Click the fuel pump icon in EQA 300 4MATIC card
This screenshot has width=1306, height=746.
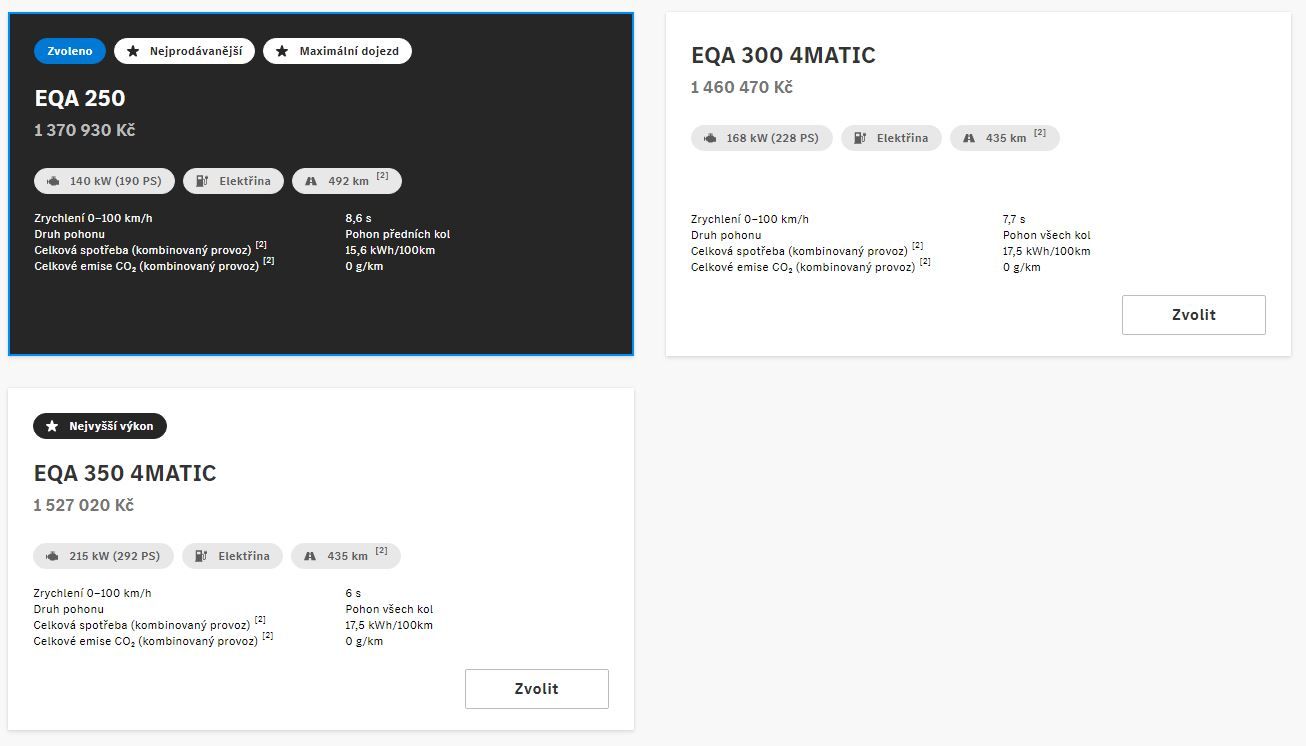860,138
